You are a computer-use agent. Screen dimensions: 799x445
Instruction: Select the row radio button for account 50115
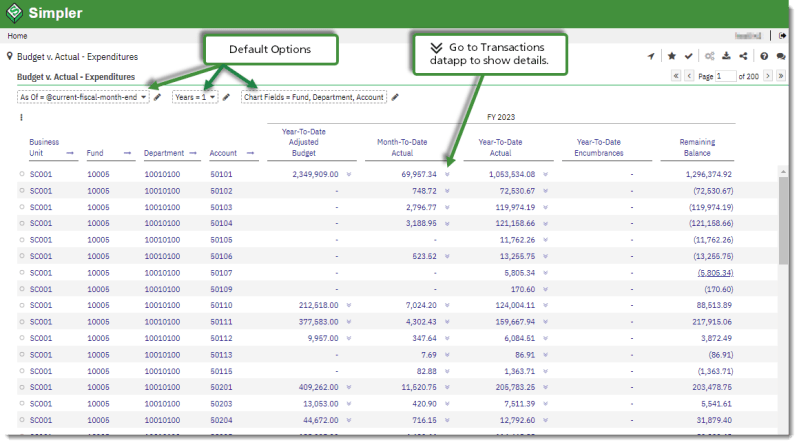(22, 371)
